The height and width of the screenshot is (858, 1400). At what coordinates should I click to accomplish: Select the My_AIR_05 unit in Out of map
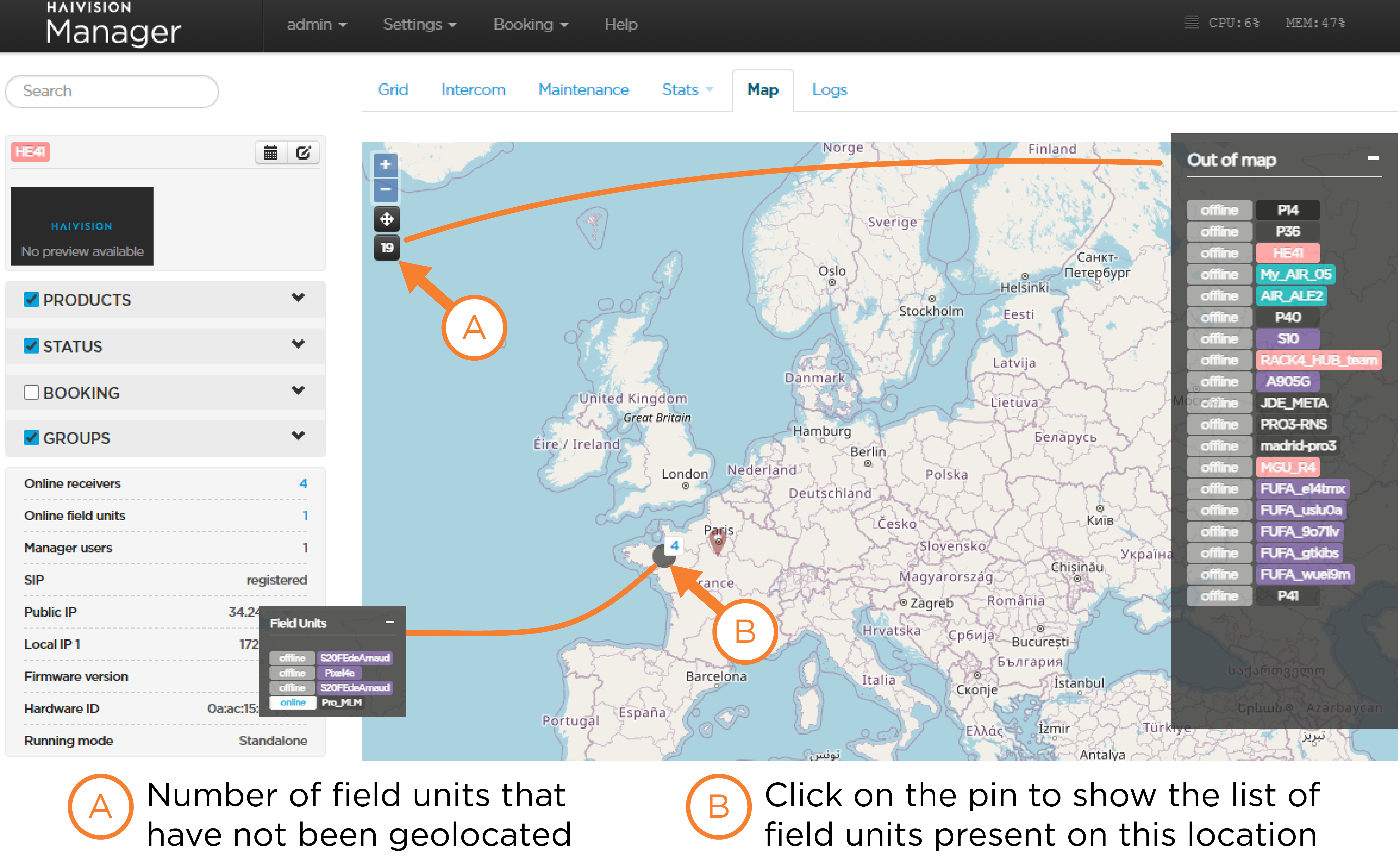(1295, 274)
